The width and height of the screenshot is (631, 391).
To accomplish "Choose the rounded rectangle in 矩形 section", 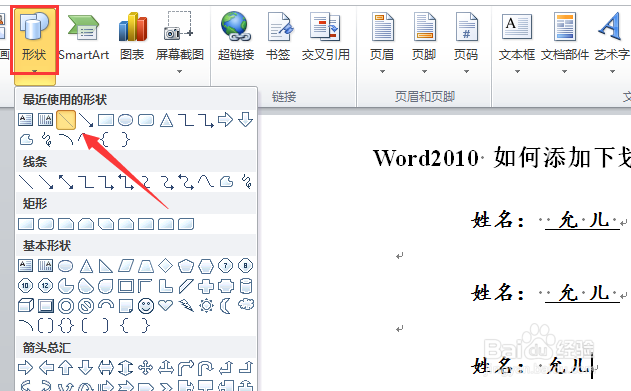I will [x=46, y=224].
